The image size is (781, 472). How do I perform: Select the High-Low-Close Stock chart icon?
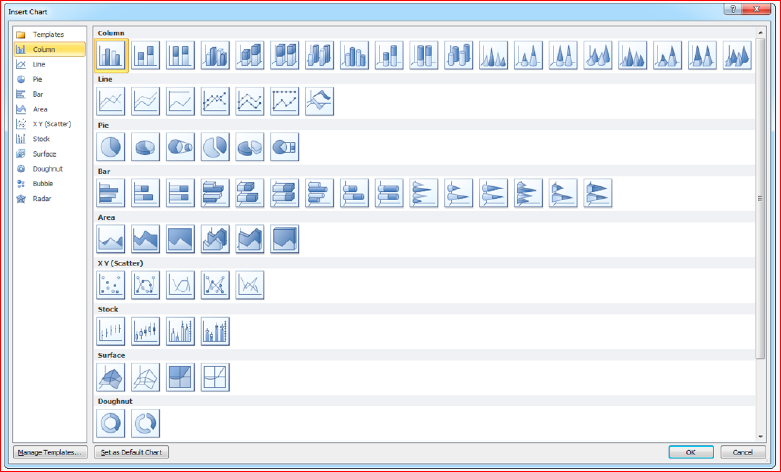111,331
